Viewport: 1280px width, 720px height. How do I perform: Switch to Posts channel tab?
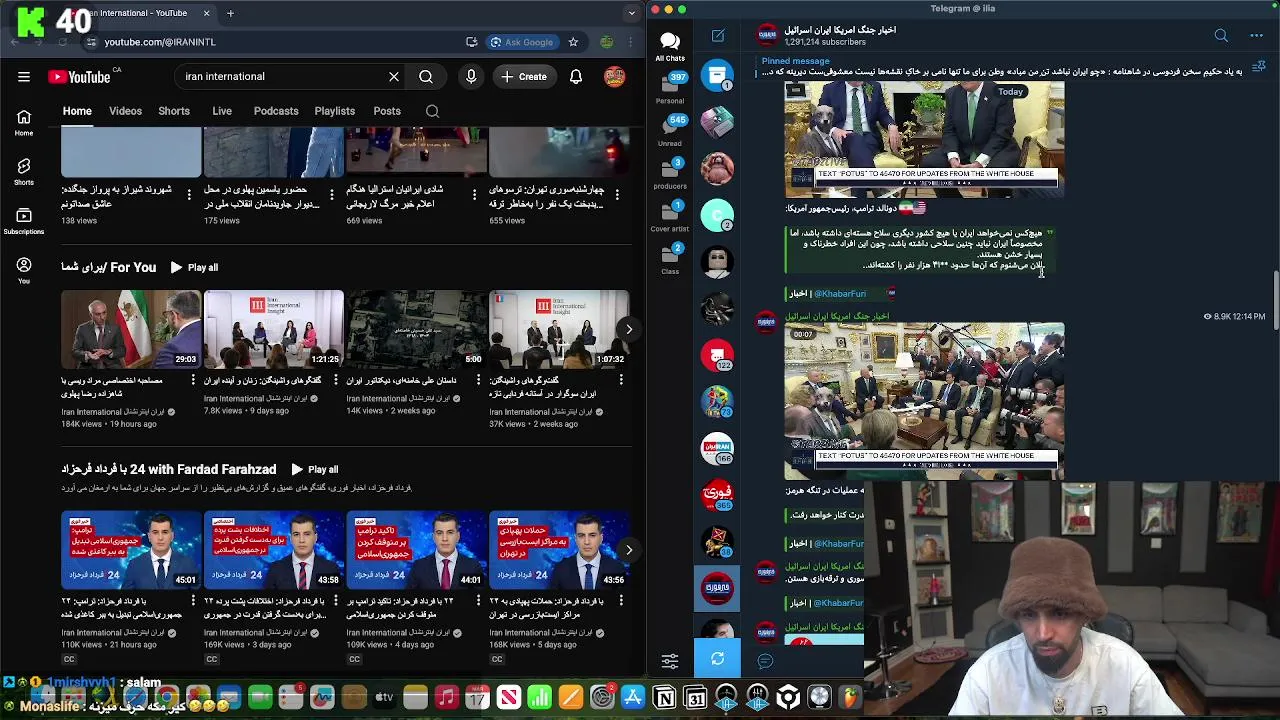click(x=387, y=111)
